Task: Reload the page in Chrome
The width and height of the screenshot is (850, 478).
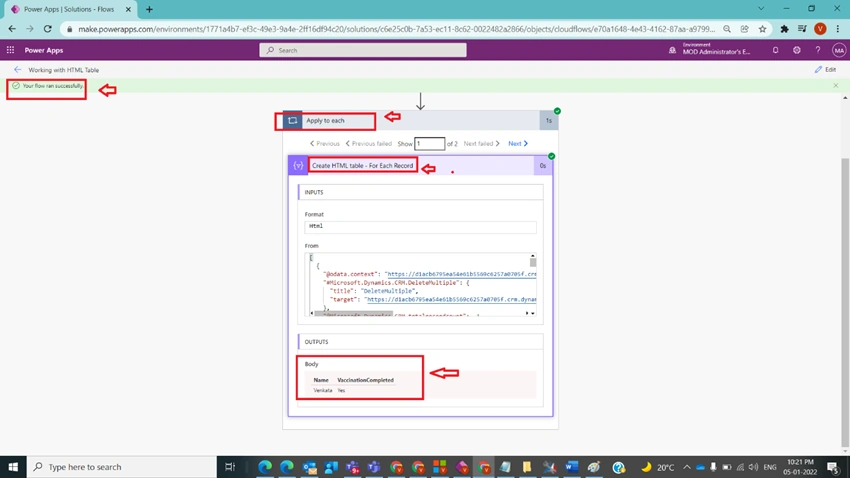Action: [48, 29]
